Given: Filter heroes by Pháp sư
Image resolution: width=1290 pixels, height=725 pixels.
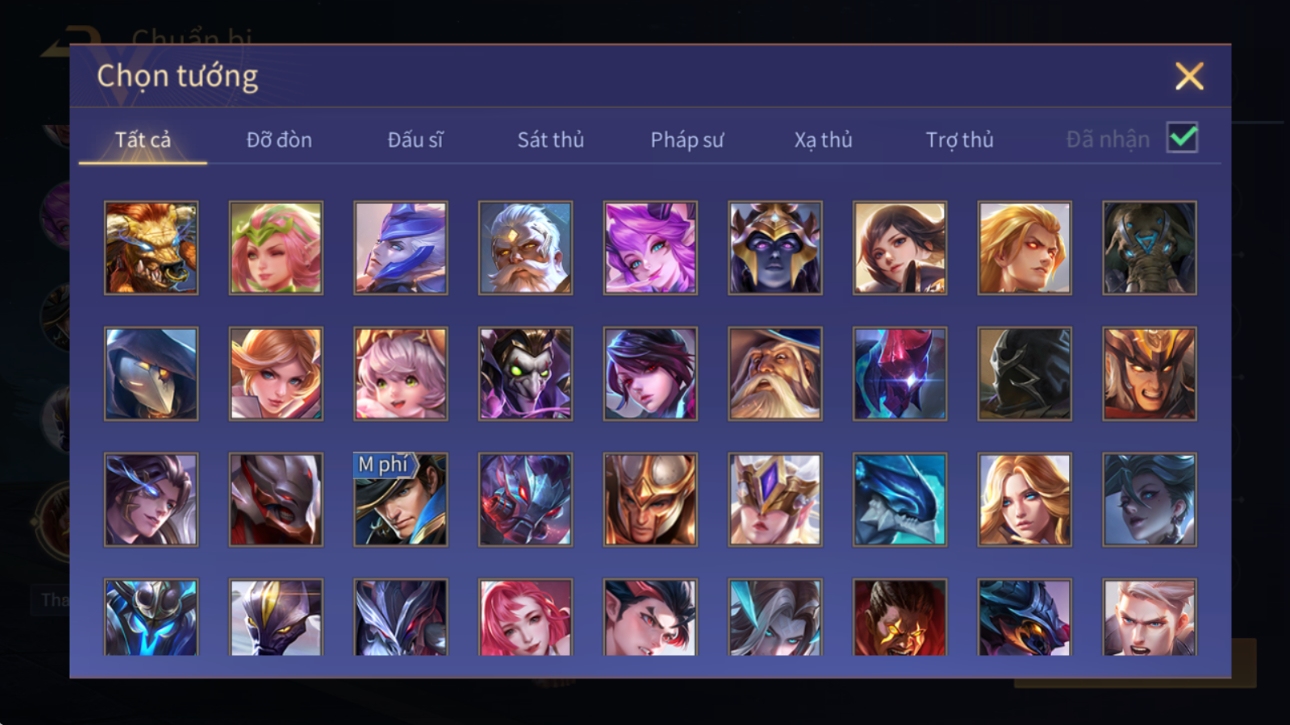Looking at the screenshot, I should point(687,140).
